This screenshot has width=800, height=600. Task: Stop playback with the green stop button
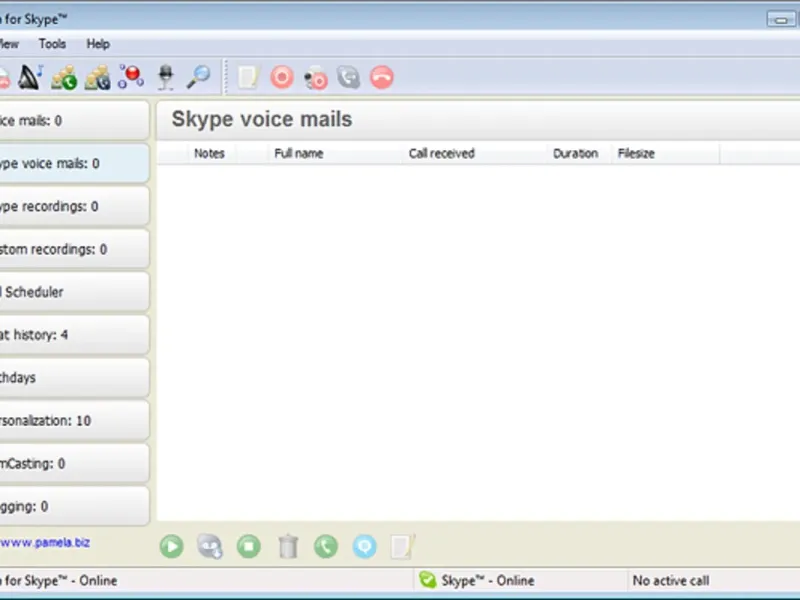[249, 546]
